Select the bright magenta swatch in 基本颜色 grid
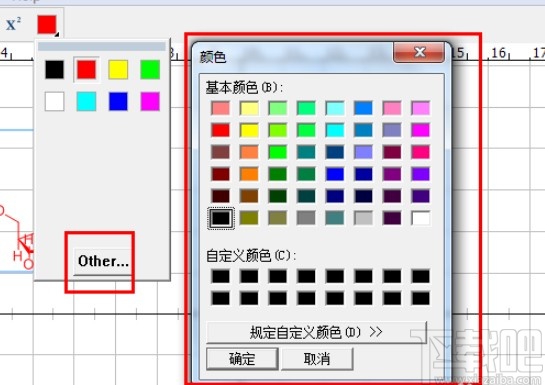This screenshot has width=545, height=385. click(x=421, y=130)
